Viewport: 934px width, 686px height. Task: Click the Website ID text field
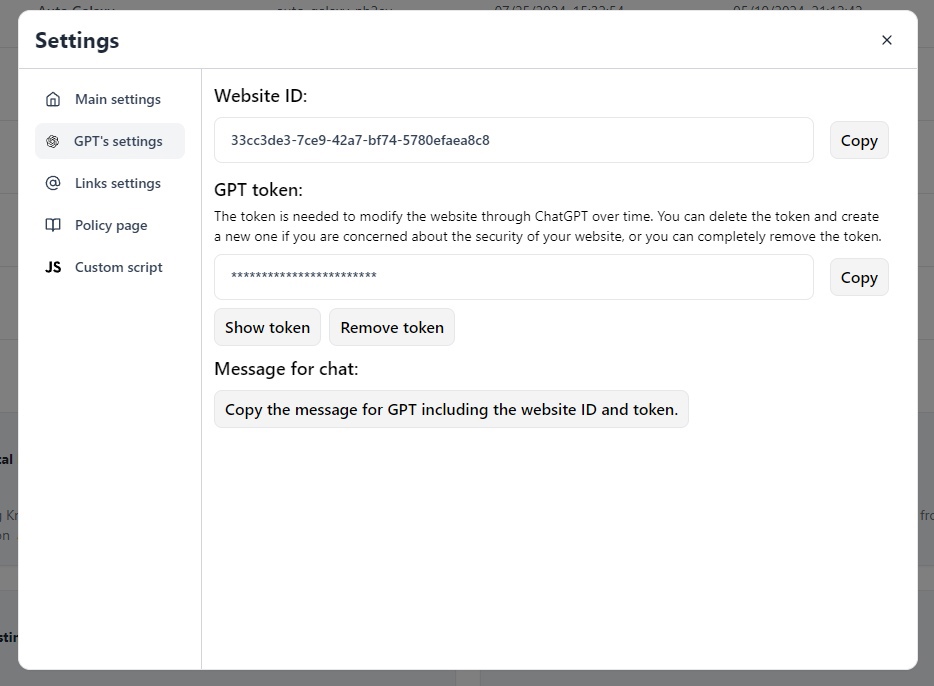coord(513,140)
